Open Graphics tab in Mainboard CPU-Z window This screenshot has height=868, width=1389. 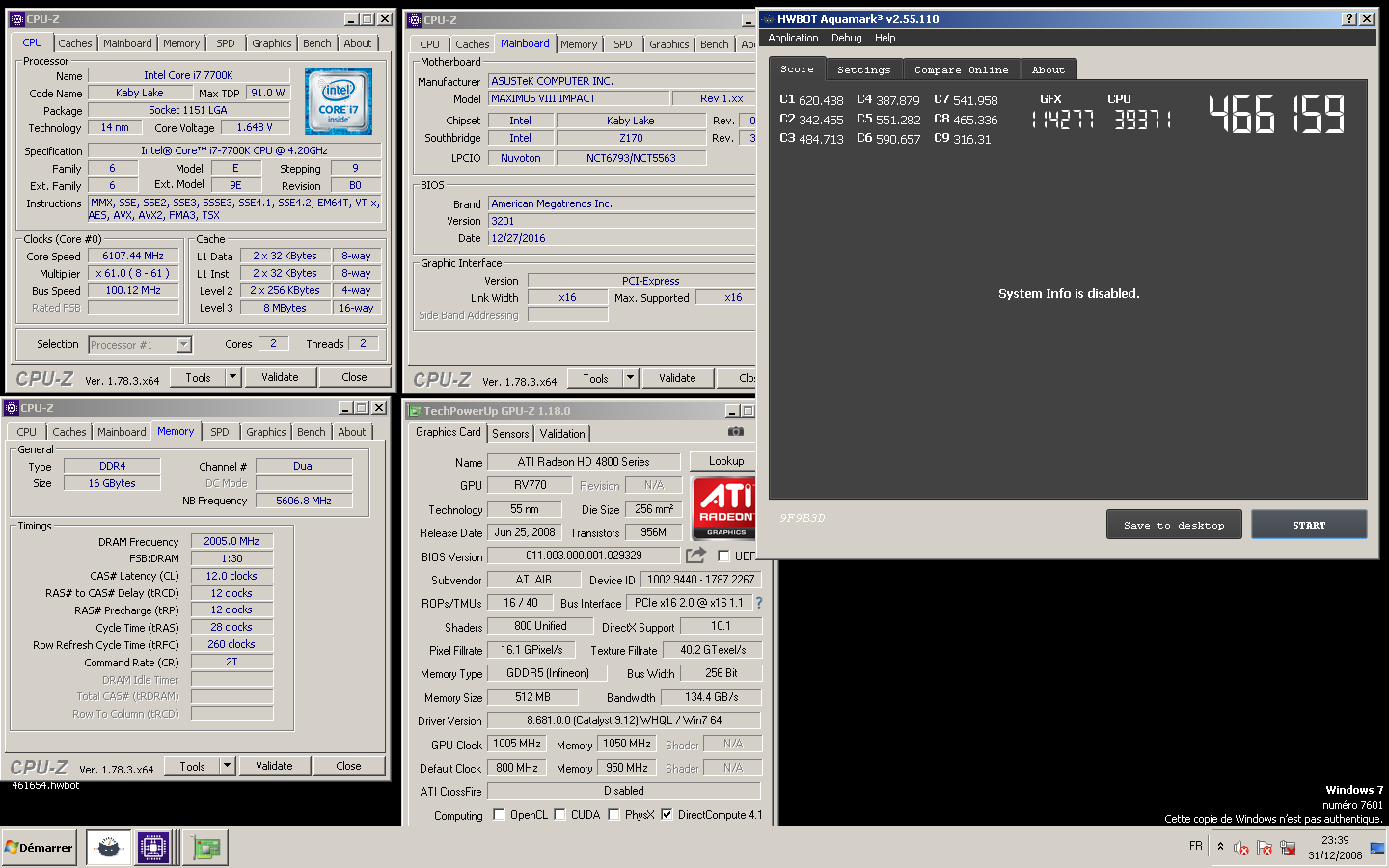[669, 44]
